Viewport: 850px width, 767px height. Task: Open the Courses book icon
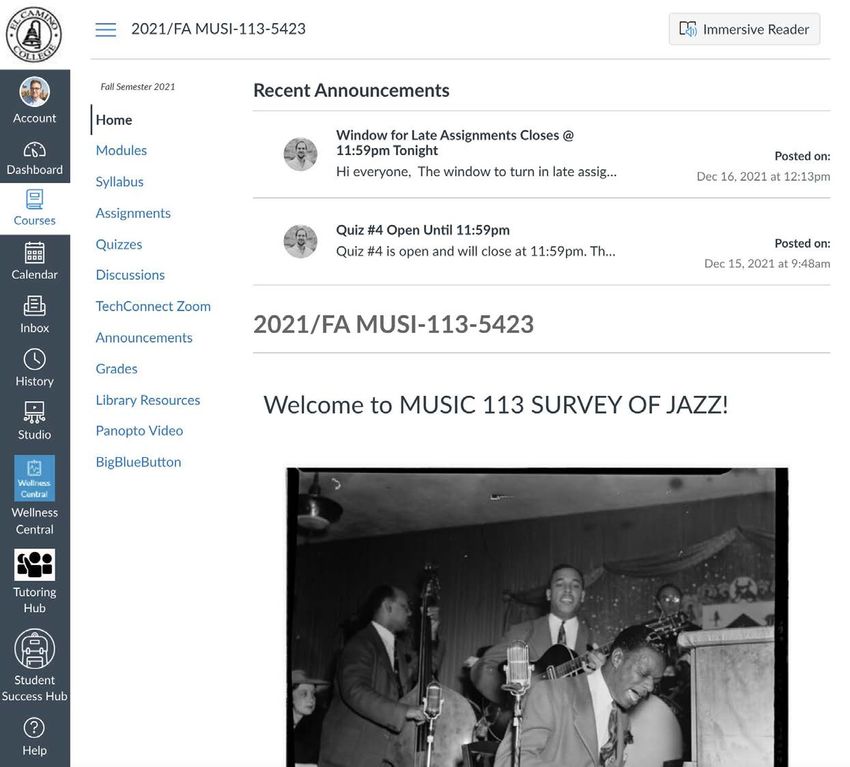point(34,199)
